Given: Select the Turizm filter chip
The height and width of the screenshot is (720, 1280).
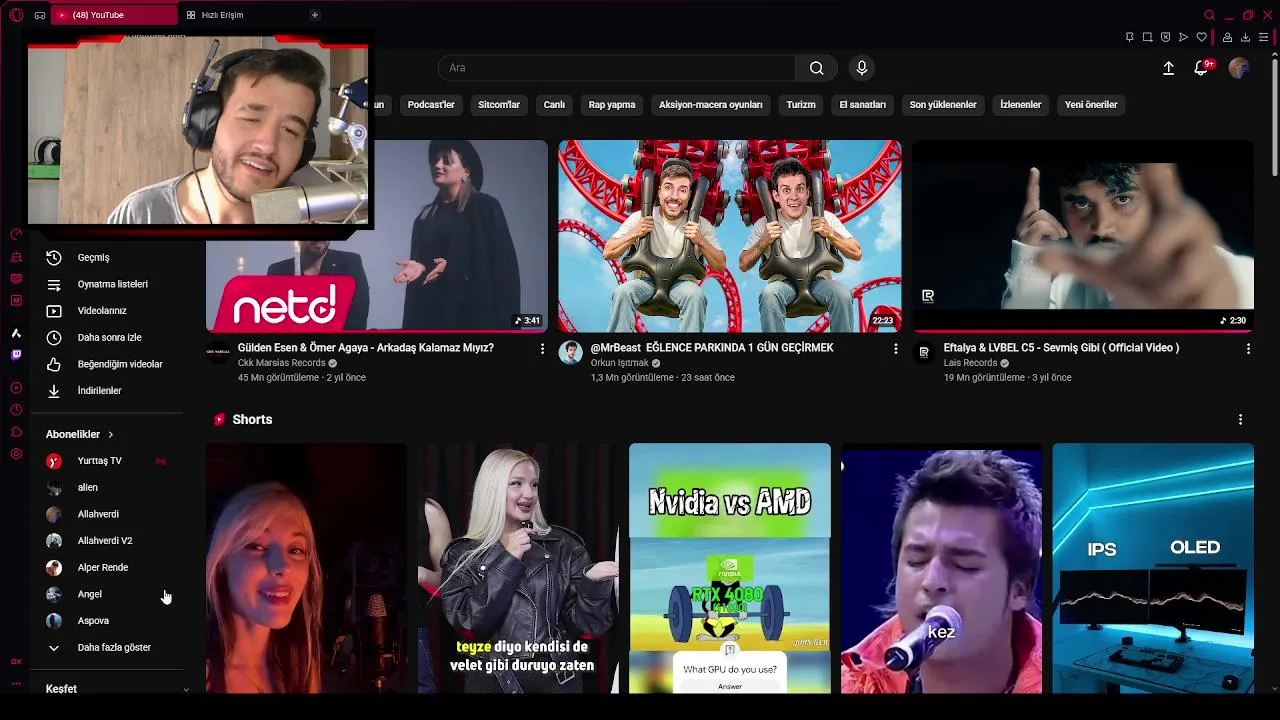Looking at the screenshot, I should [801, 104].
